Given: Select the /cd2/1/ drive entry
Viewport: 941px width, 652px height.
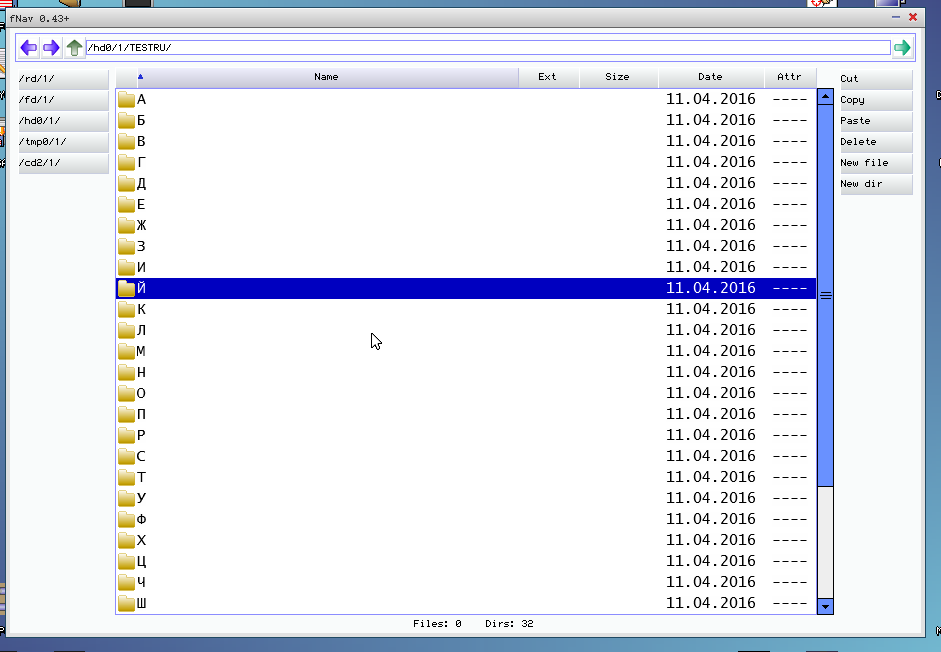Looking at the screenshot, I should click(63, 163).
